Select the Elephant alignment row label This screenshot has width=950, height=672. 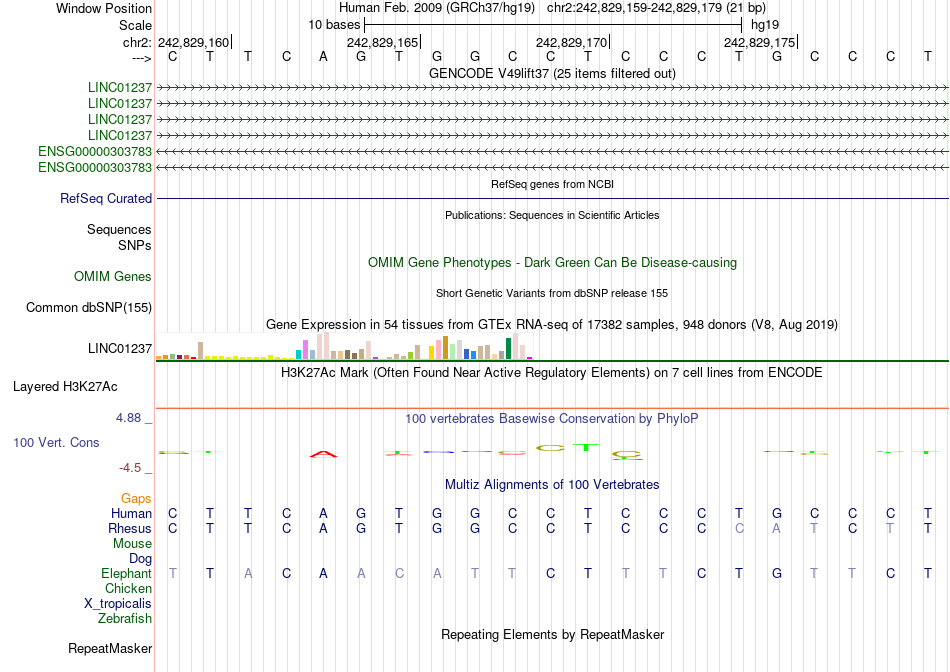point(126,573)
